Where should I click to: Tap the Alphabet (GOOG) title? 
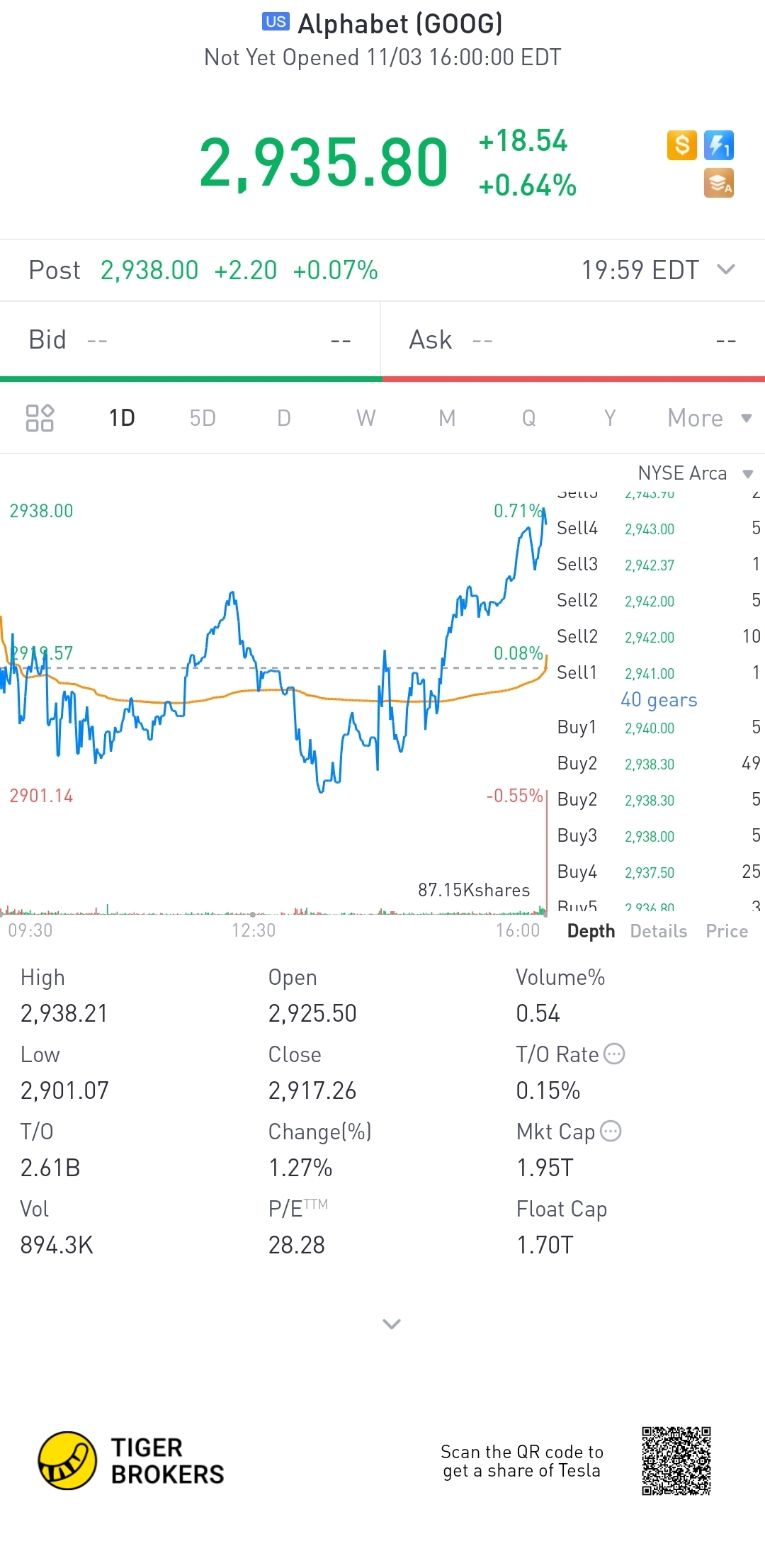pos(400,24)
